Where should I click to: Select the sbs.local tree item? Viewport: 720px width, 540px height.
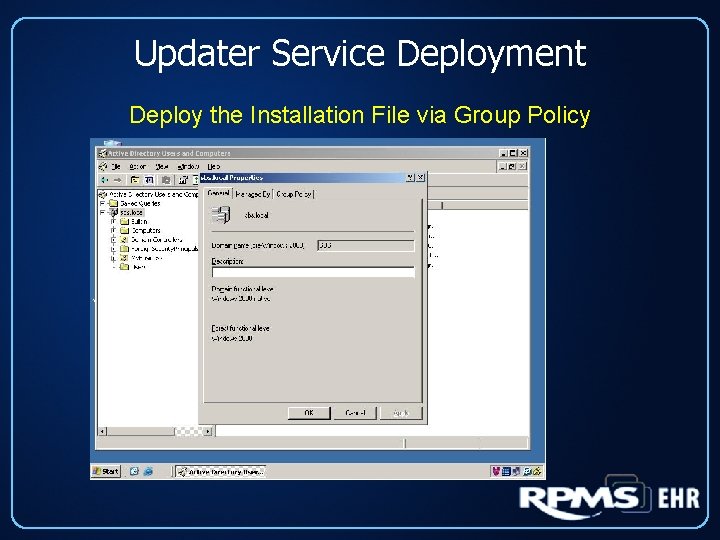point(131,212)
